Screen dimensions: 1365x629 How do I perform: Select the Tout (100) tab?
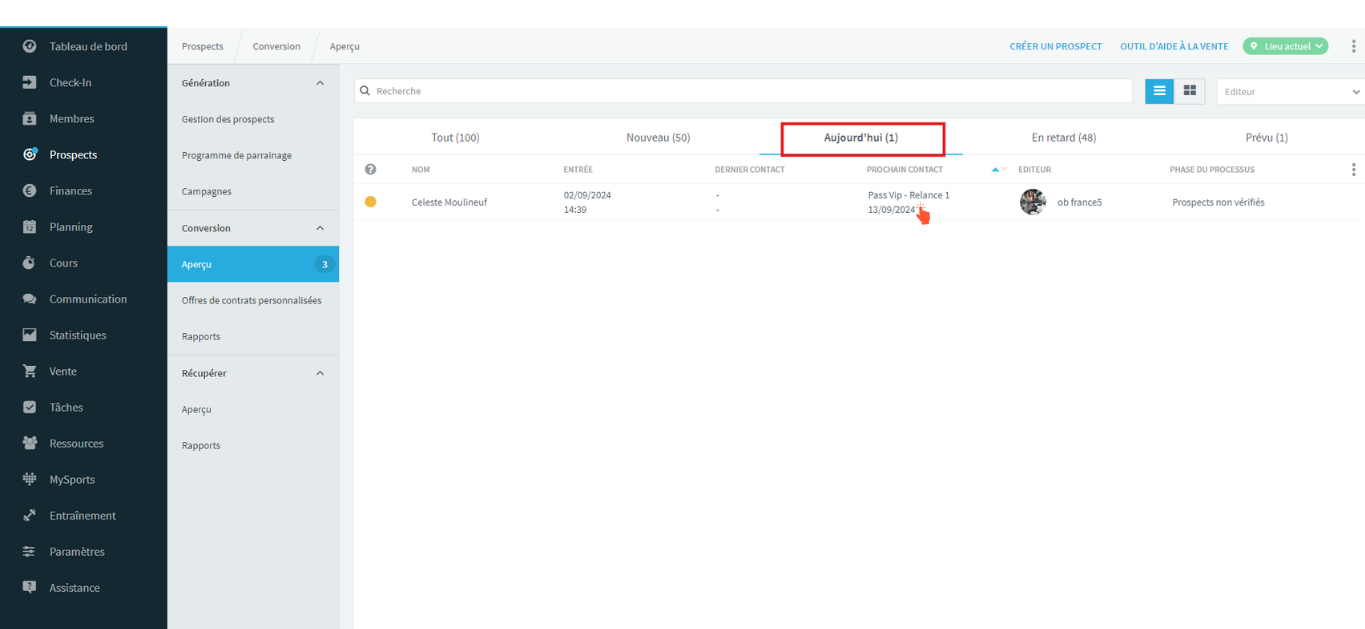click(455, 138)
